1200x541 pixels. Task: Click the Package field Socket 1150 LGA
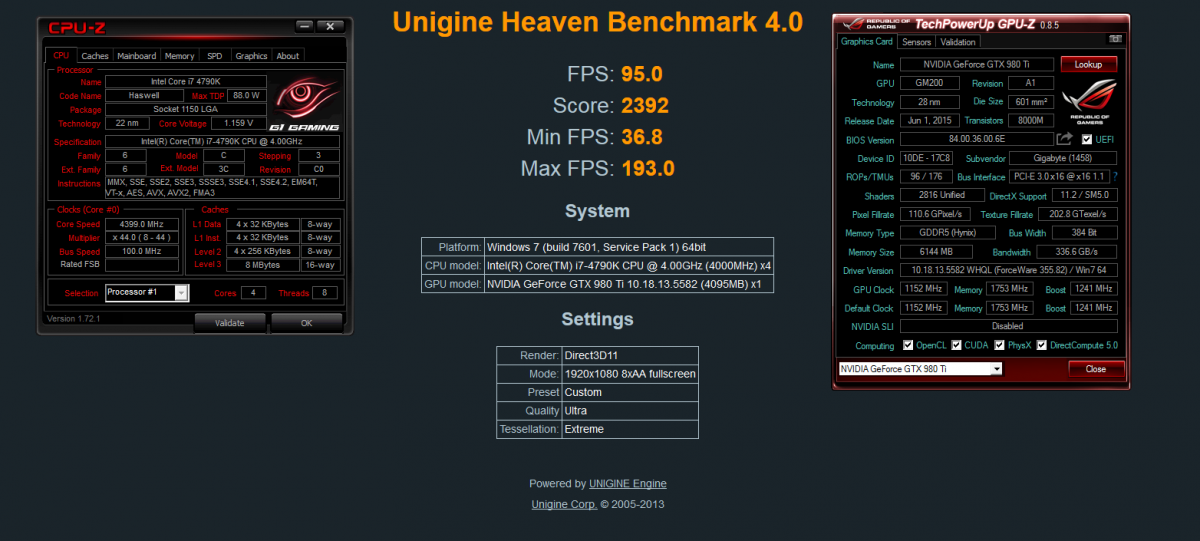pyautogui.click(x=187, y=109)
